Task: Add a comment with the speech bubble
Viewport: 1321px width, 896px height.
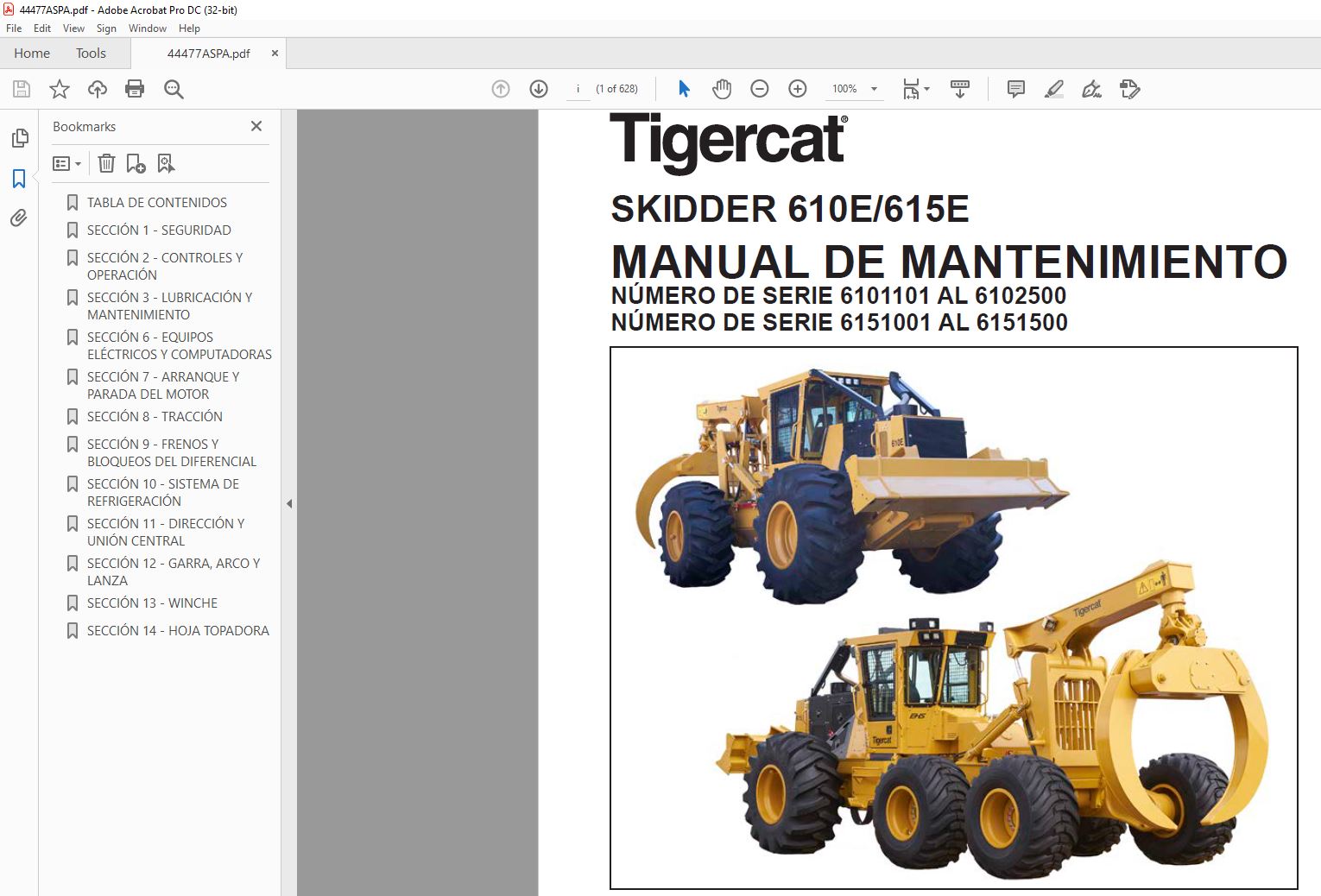Action: [1016, 89]
